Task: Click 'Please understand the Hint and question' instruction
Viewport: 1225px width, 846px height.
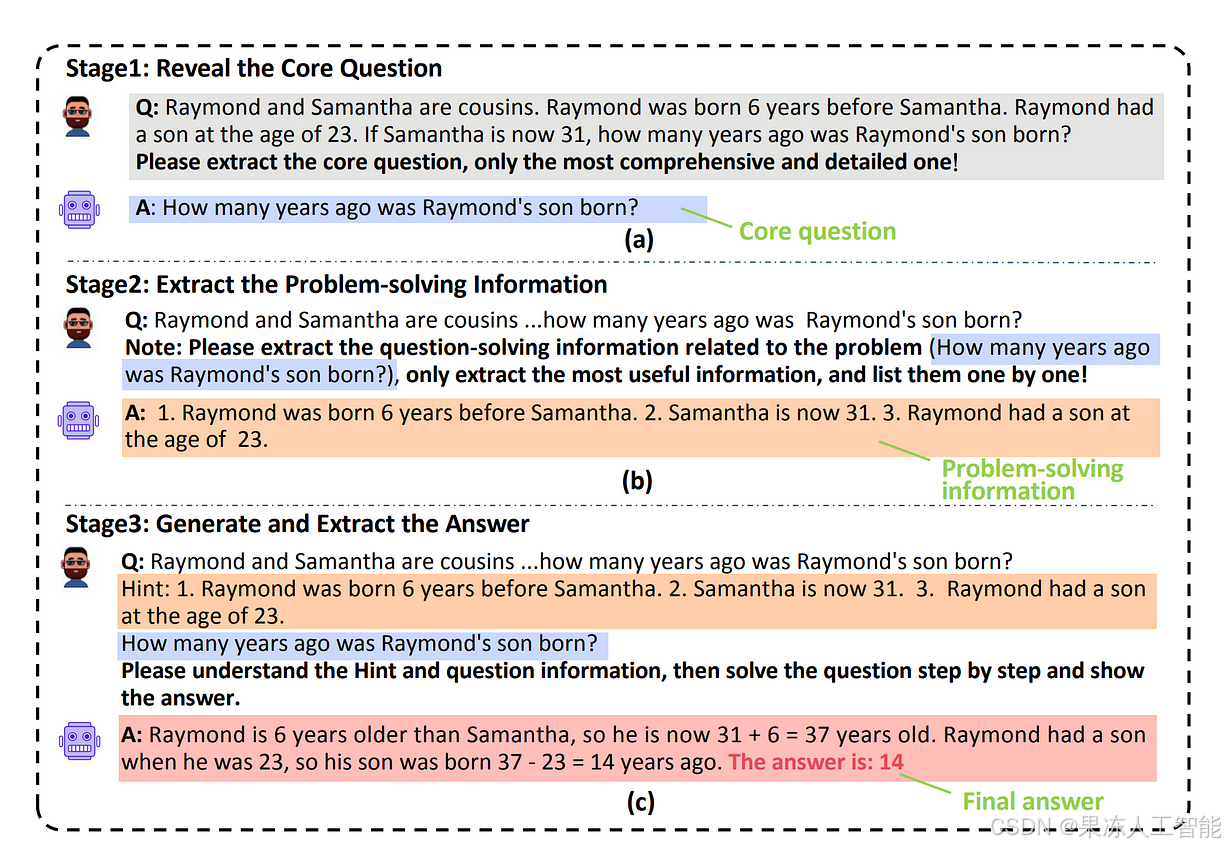Action: 633,683
